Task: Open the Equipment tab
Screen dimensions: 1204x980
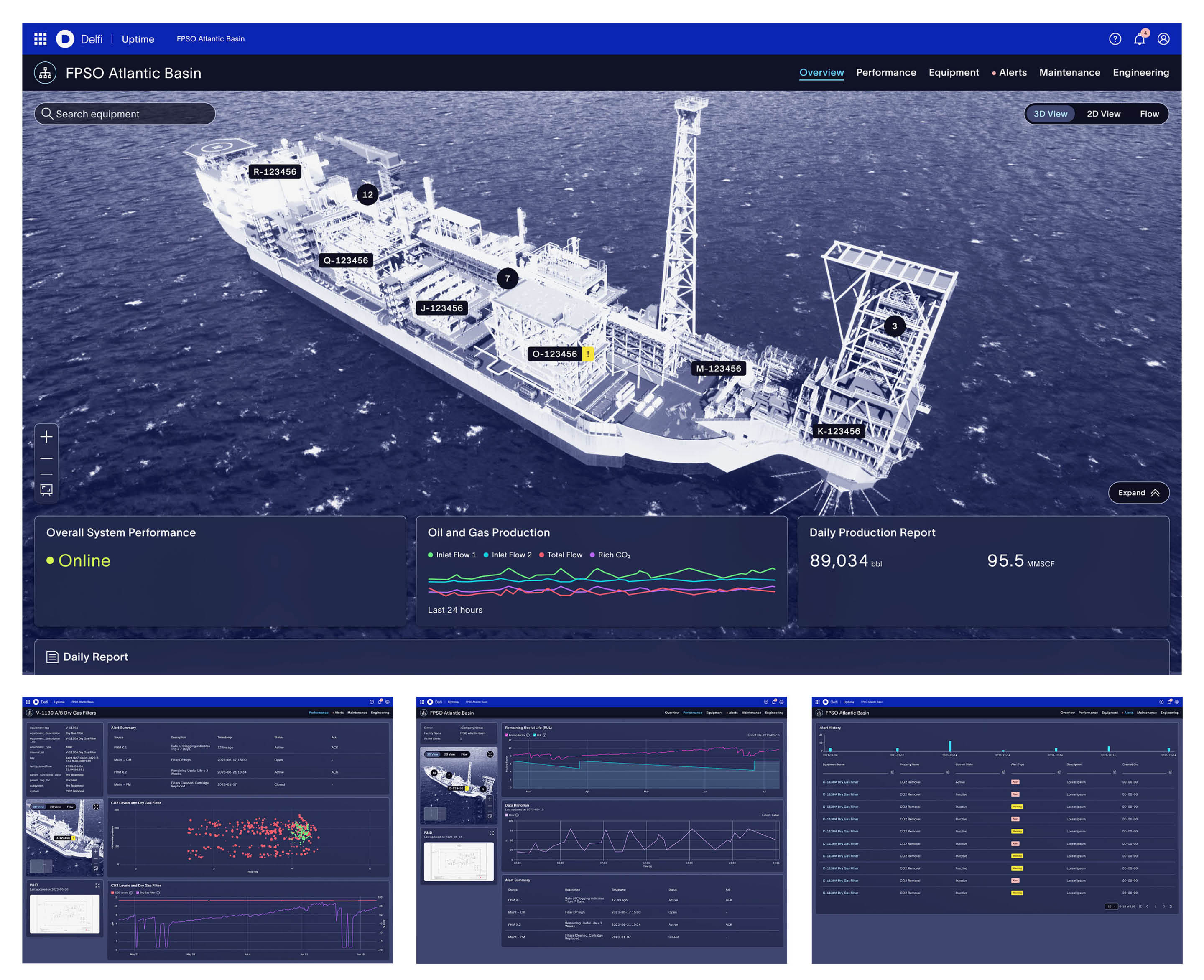Action: tap(954, 72)
